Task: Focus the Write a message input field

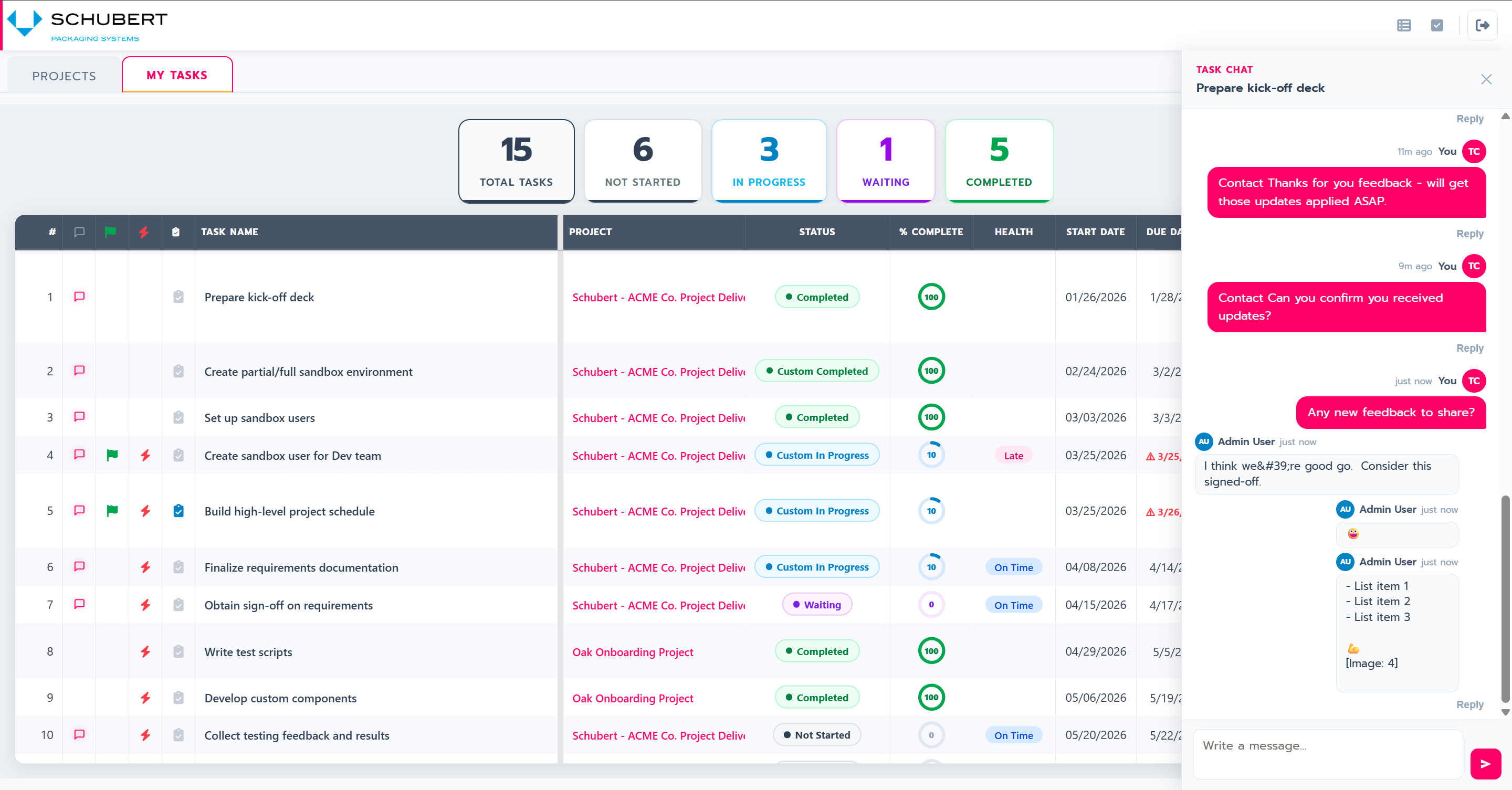Action: point(1327,754)
